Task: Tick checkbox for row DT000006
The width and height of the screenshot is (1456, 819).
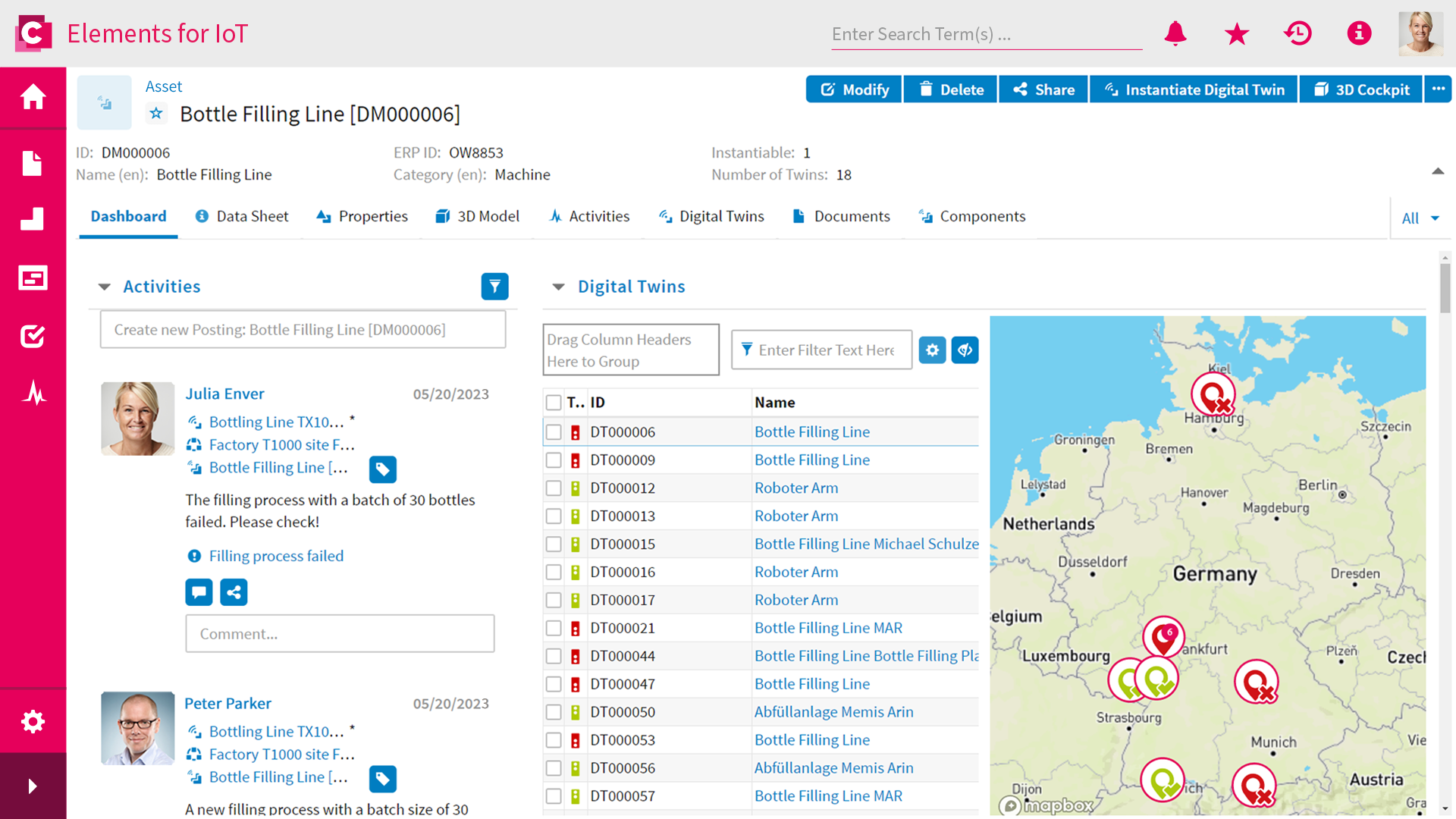Action: tap(554, 432)
